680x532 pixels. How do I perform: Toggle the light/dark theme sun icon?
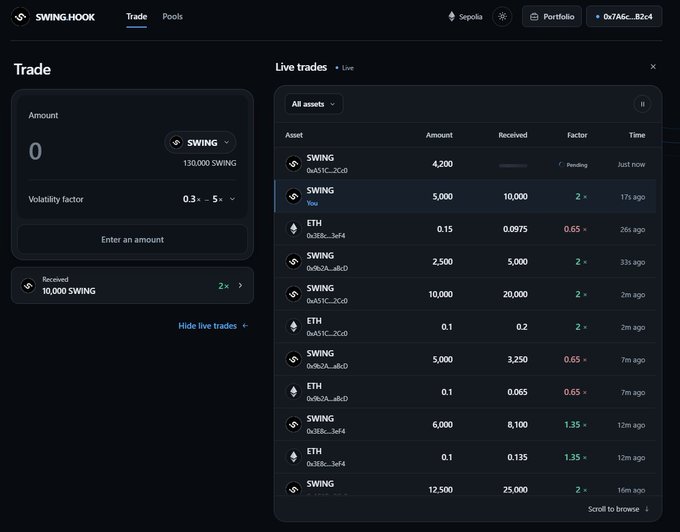(502, 16)
